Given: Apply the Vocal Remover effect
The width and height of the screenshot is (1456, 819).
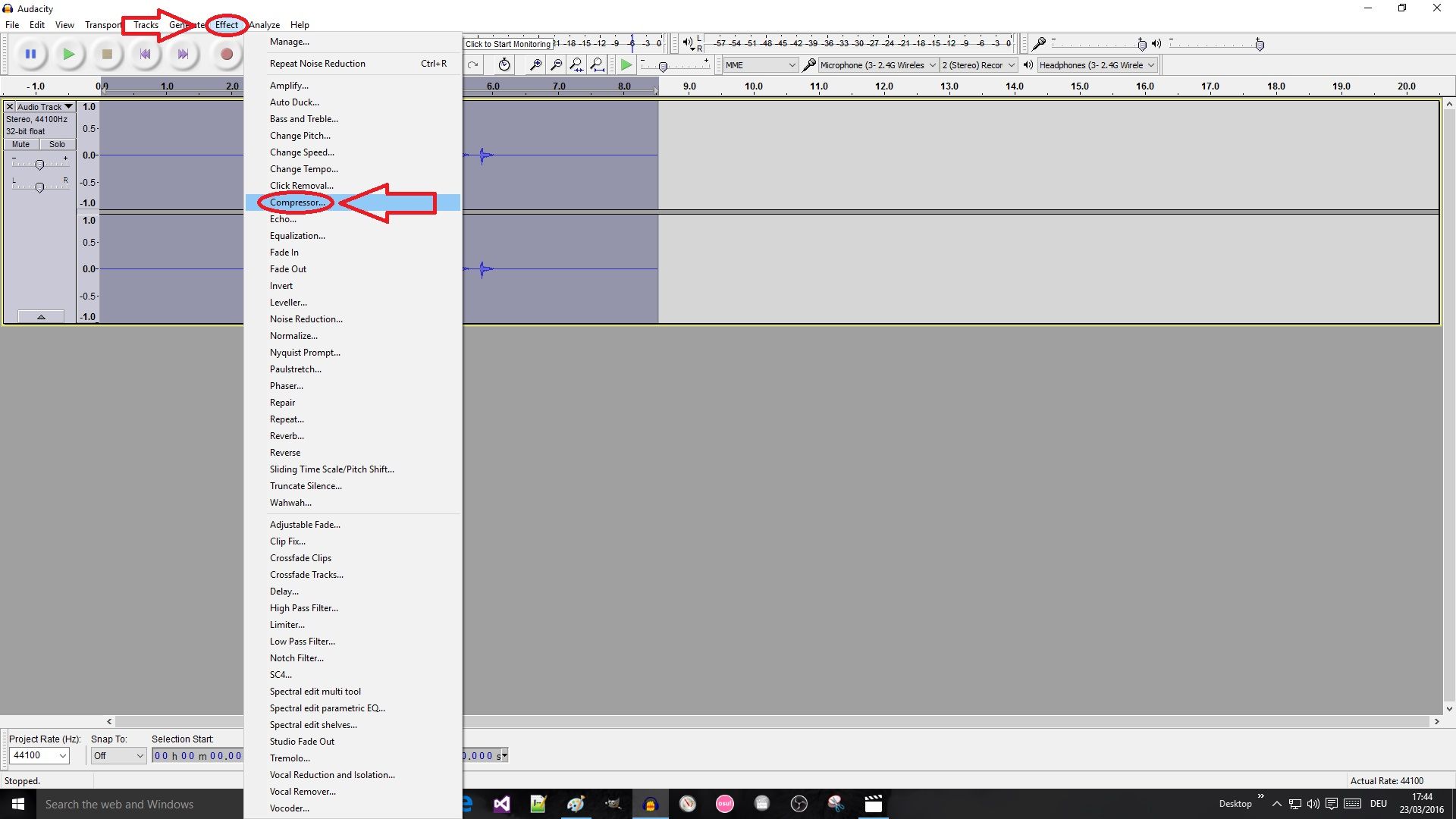Looking at the screenshot, I should [x=303, y=791].
